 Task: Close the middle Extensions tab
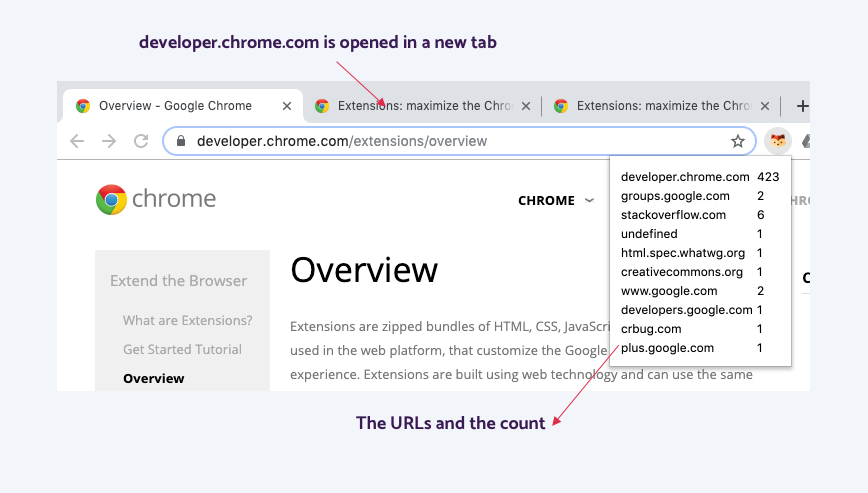click(x=526, y=106)
